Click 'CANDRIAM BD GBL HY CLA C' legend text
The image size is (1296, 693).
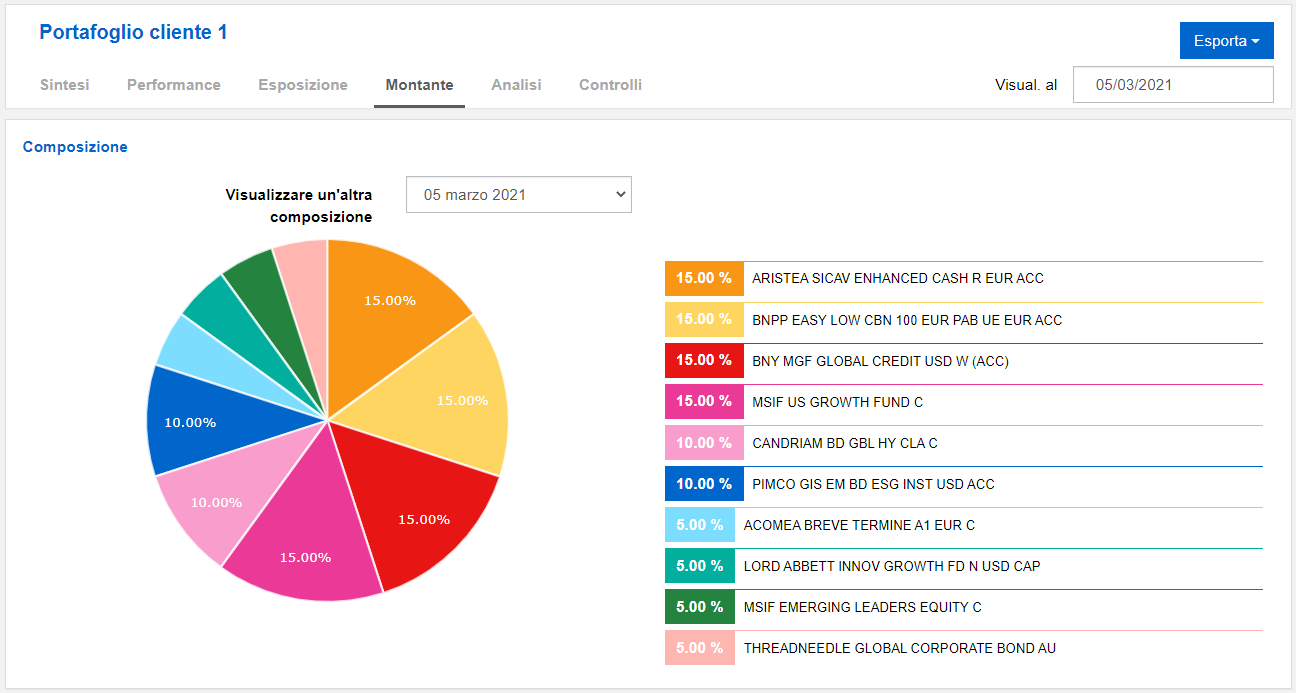(845, 443)
